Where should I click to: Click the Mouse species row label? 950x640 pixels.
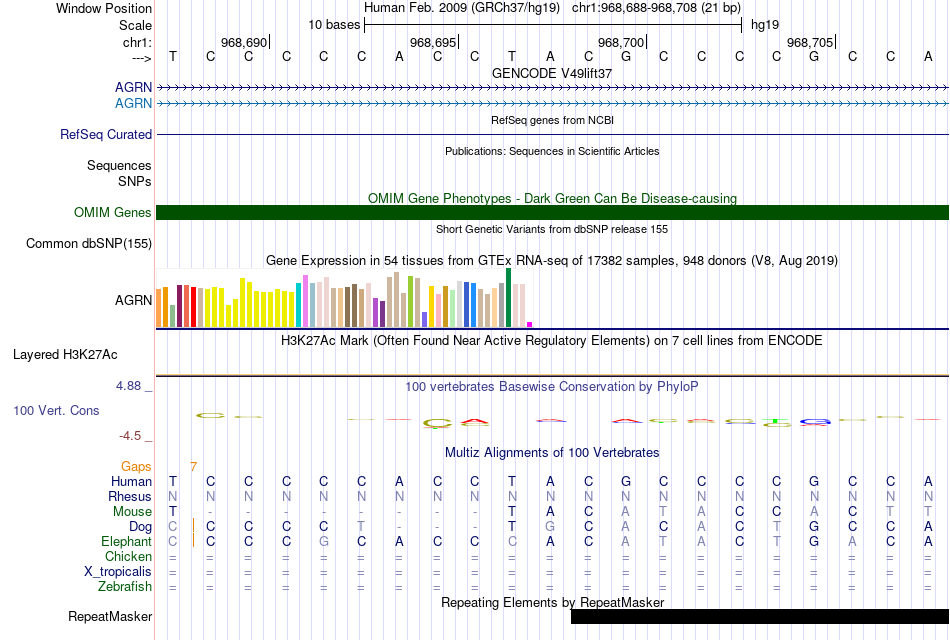(131, 511)
